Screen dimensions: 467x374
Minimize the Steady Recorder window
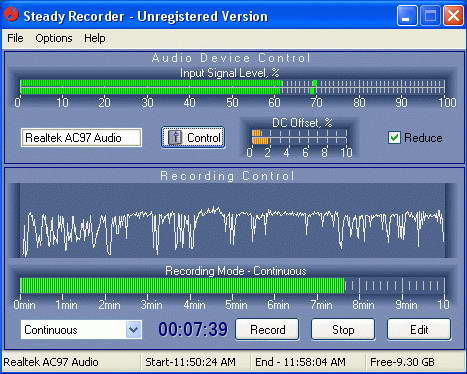[407, 16]
